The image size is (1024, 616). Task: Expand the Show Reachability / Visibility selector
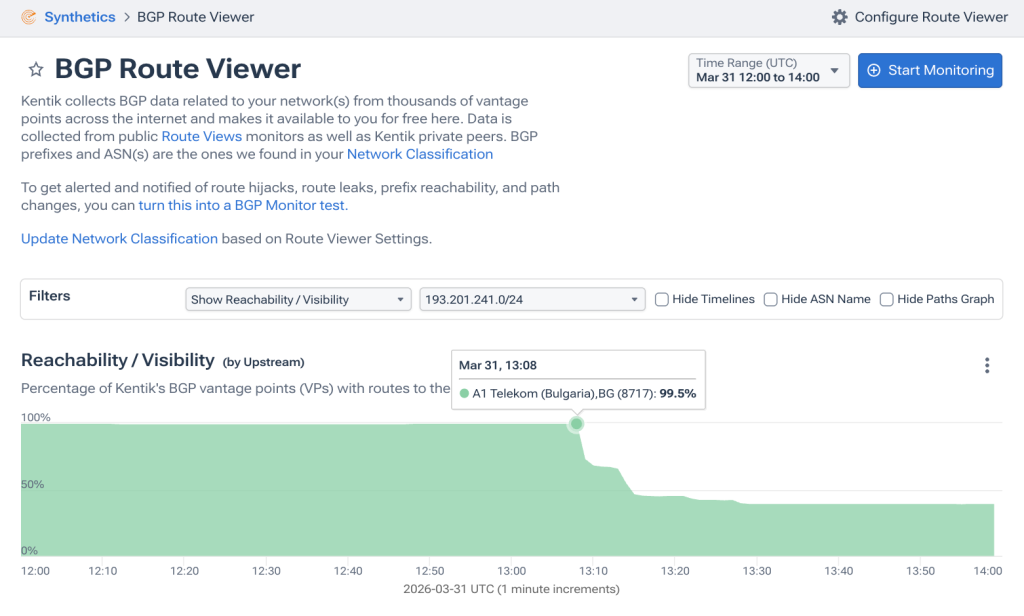click(x=298, y=299)
